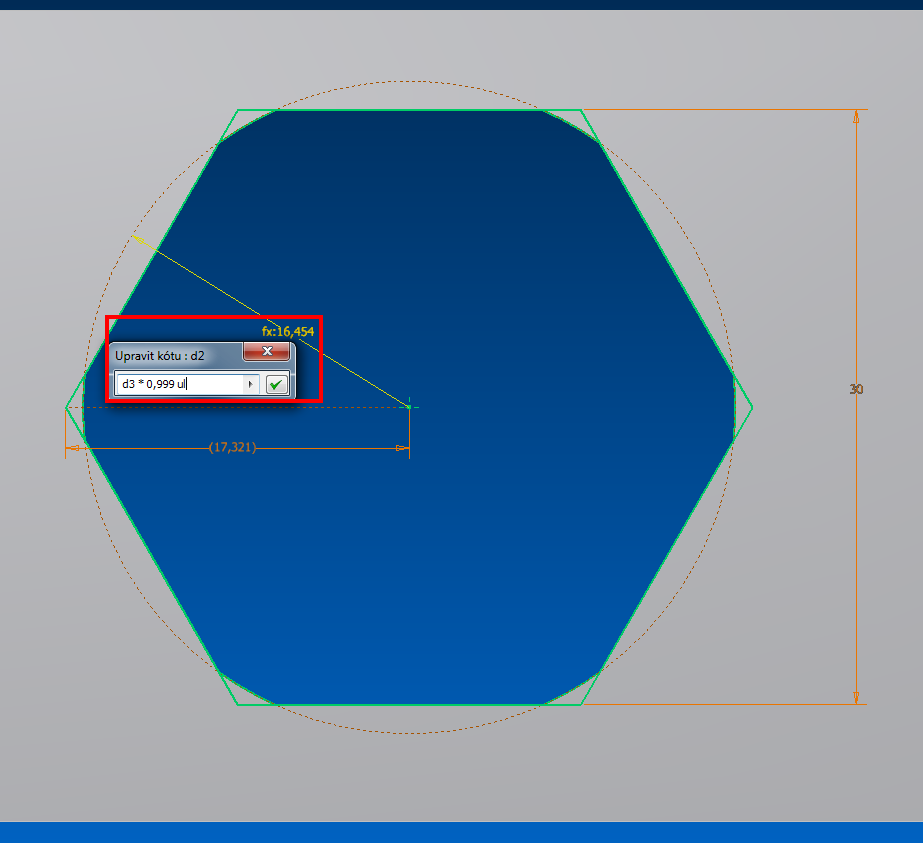
Task: Click the bottom arrowhead of 30 dimension
Action: (x=856, y=696)
